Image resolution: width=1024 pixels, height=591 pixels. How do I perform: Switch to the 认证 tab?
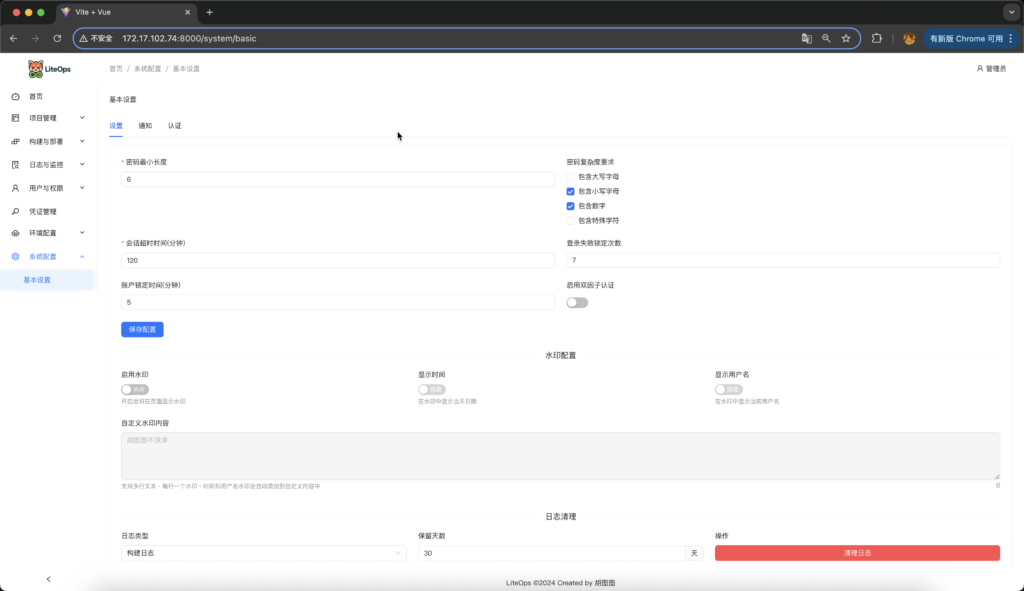pos(175,126)
